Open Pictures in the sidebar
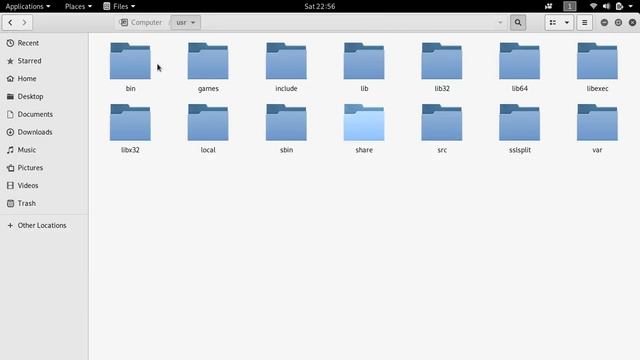 click(x=44, y=168)
